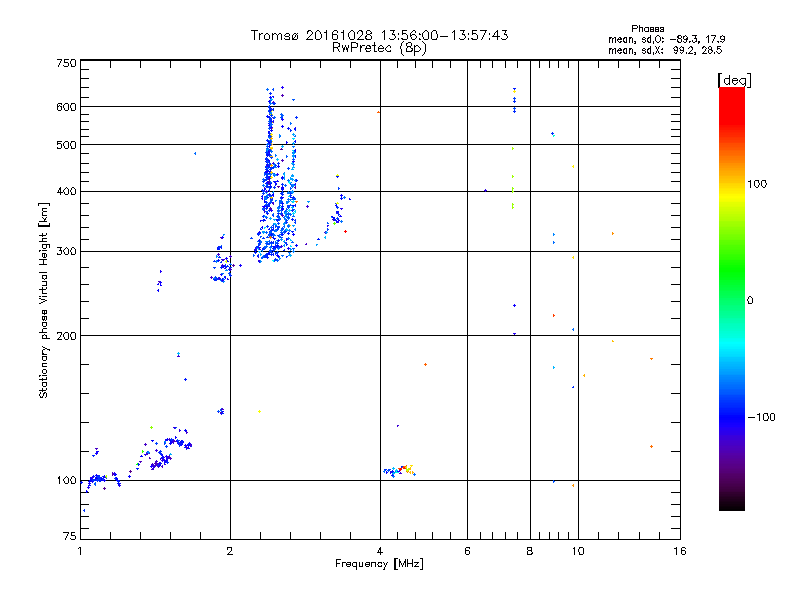Click the x-axis tick label '6'
800x600 pixels.
[467, 551]
